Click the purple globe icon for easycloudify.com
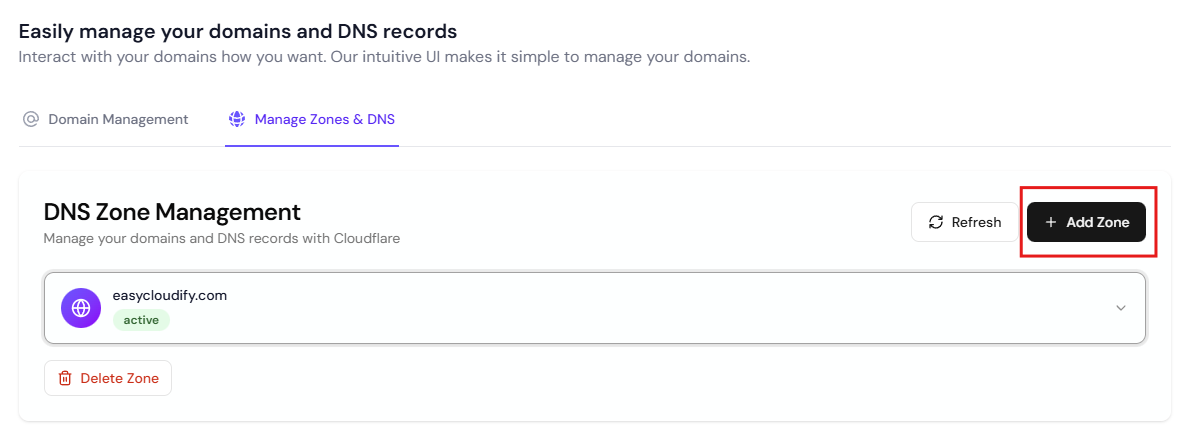 pos(81,307)
